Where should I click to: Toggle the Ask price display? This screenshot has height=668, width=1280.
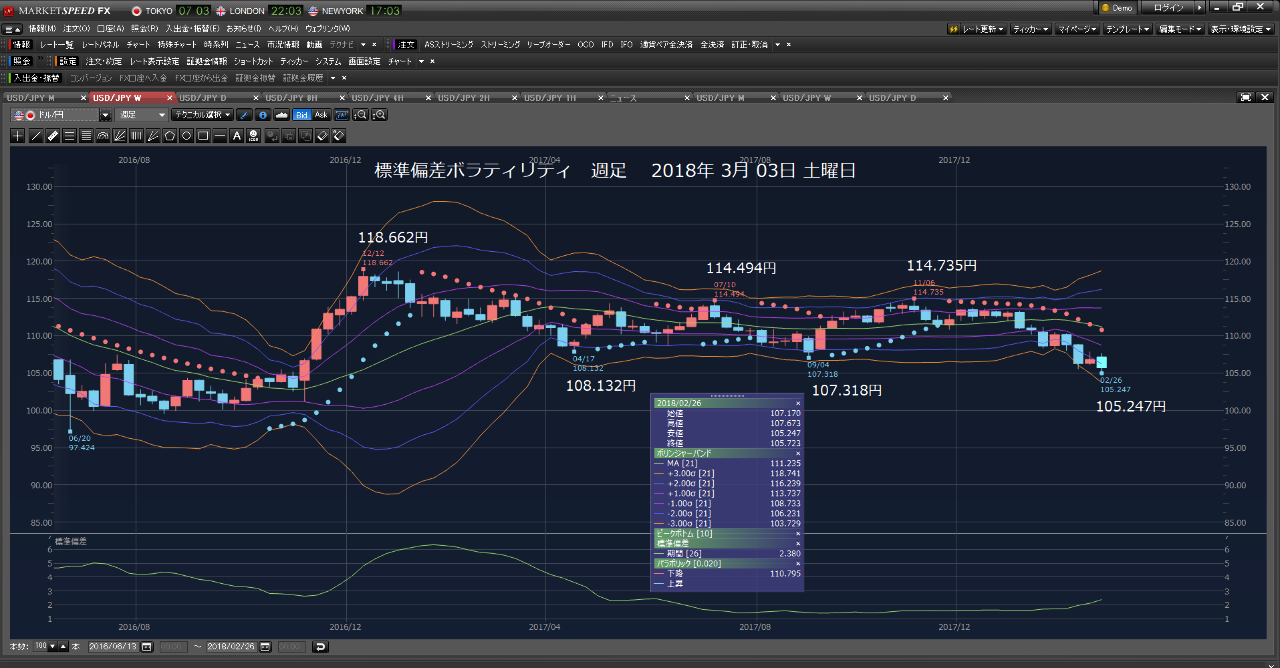(322, 115)
